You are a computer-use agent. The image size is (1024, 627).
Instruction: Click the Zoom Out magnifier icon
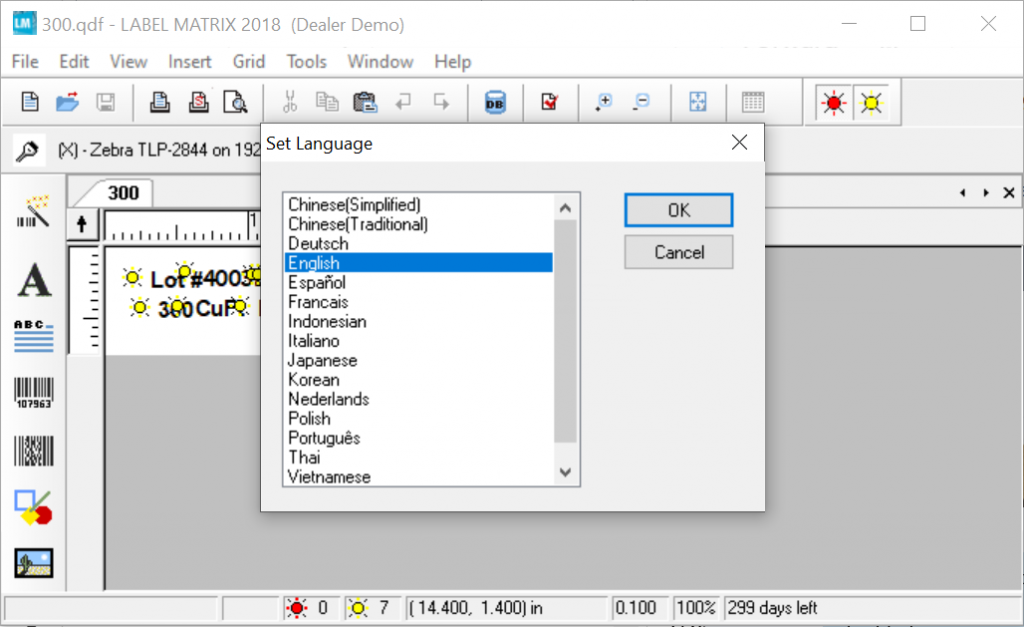tap(642, 102)
